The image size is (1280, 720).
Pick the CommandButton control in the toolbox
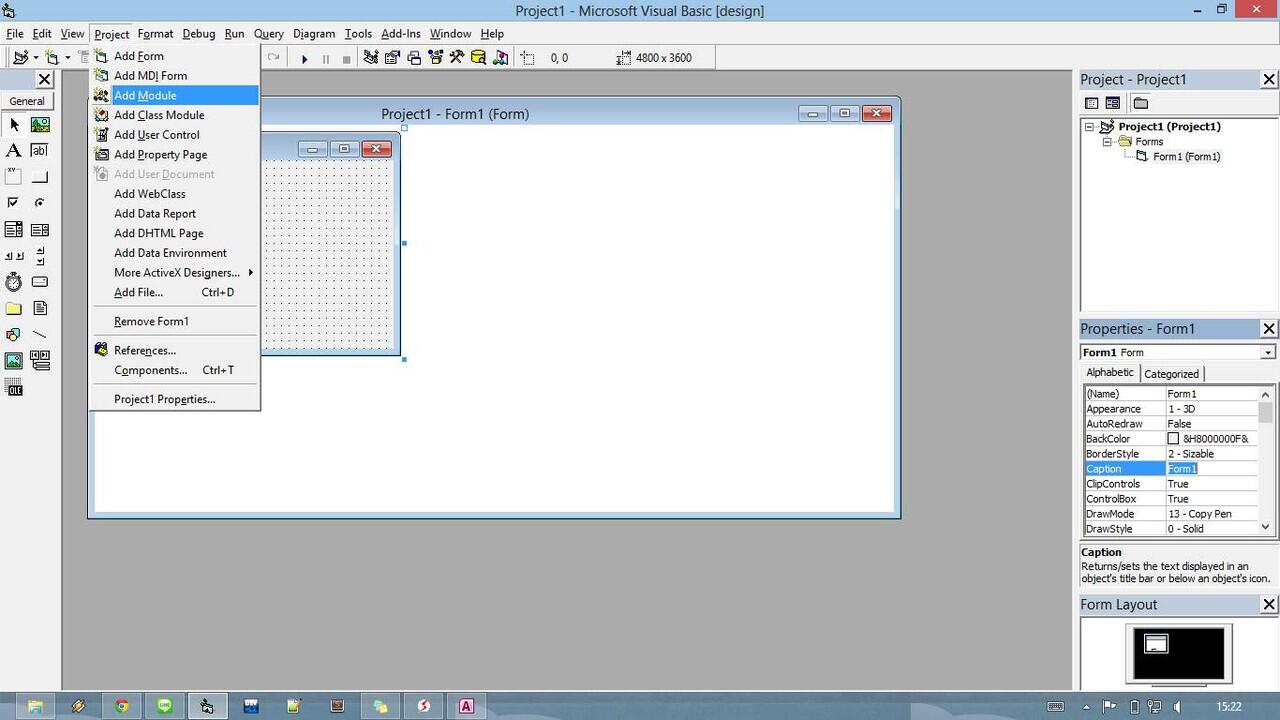pos(40,177)
